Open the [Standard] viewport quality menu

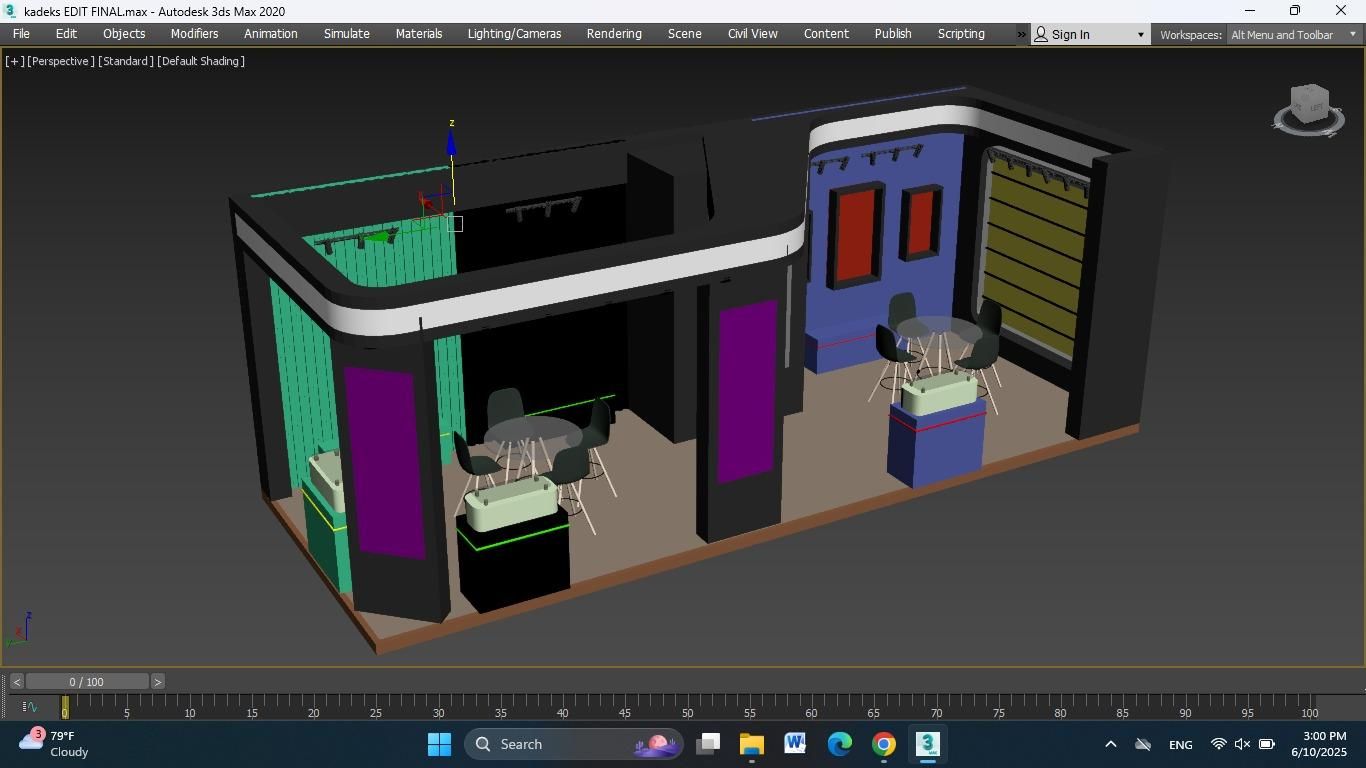pyautogui.click(x=126, y=61)
